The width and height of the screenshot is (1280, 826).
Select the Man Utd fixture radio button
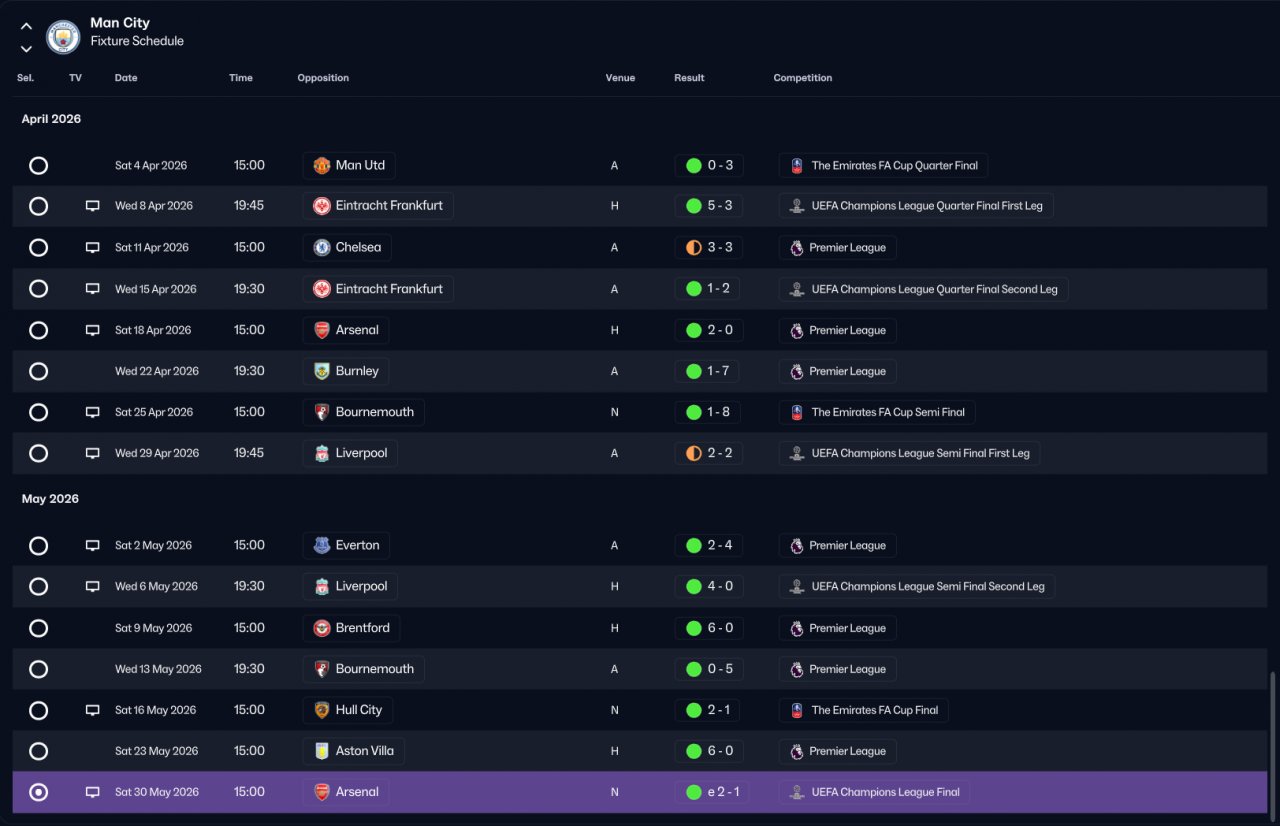[38, 165]
